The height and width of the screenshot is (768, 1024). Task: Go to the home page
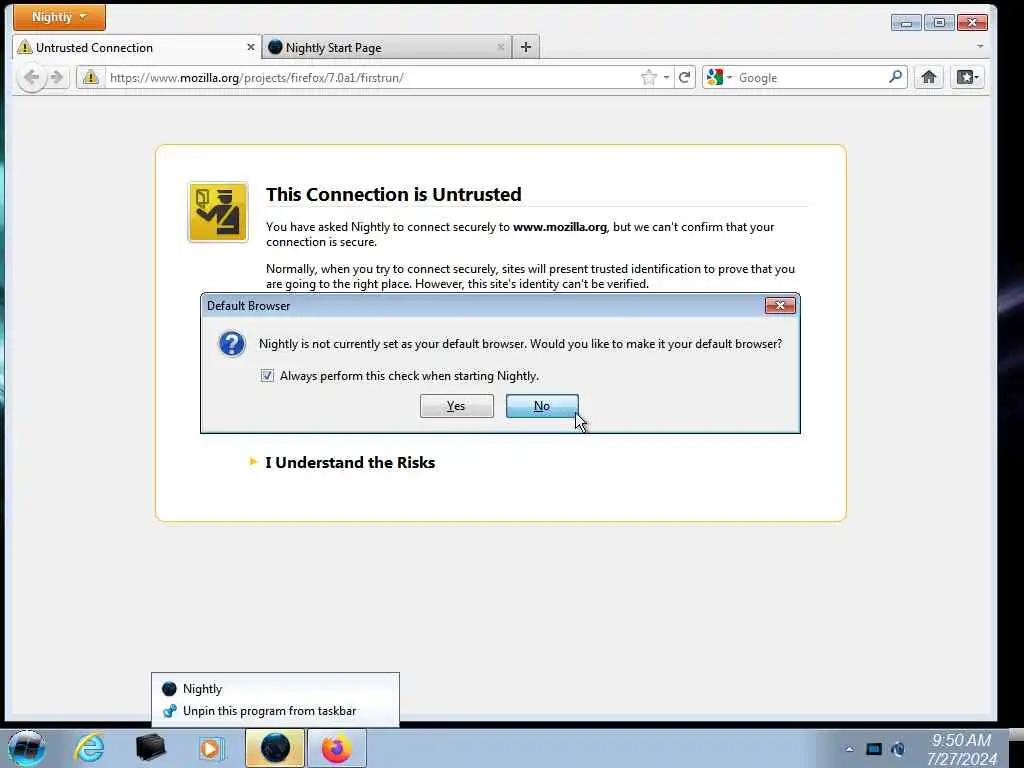point(929,78)
